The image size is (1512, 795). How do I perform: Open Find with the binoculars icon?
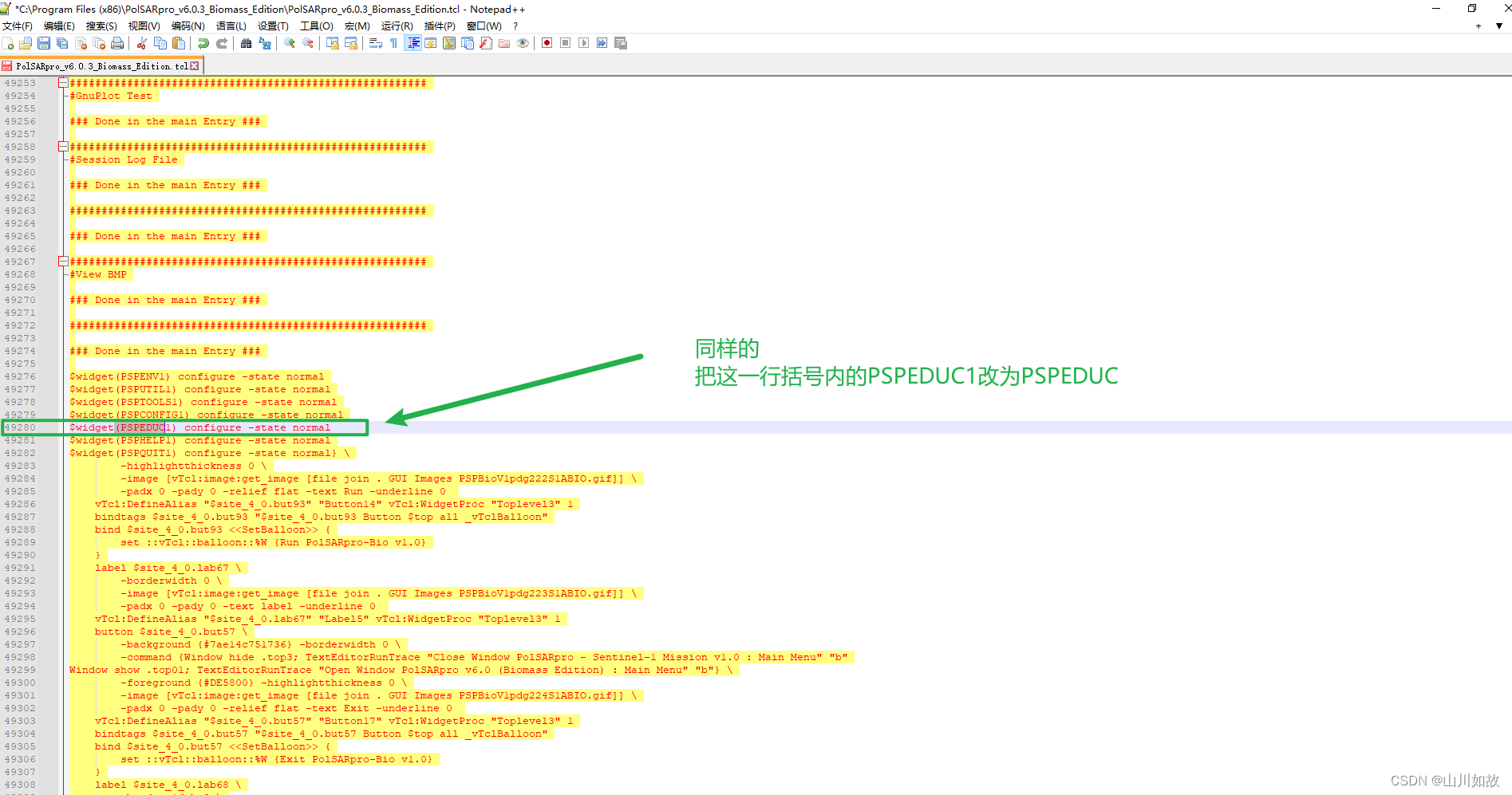pyautogui.click(x=247, y=43)
